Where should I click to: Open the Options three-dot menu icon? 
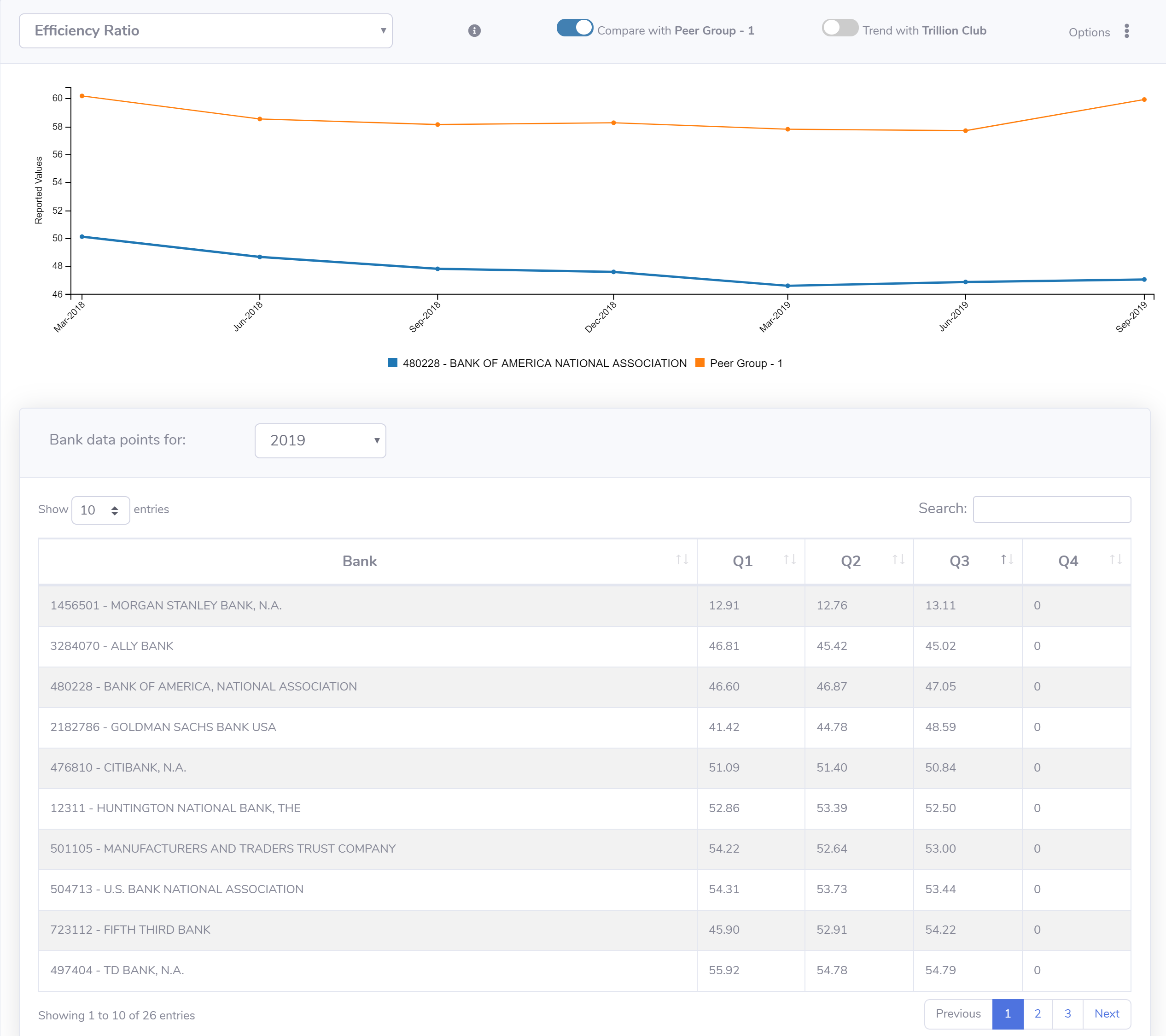(x=1127, y=31)
